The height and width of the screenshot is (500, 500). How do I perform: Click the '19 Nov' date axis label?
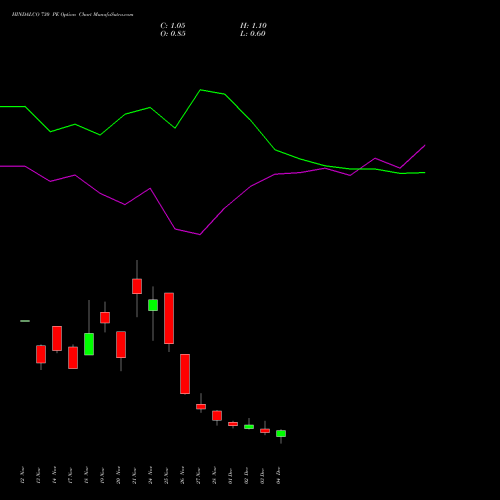pos(102,475)
